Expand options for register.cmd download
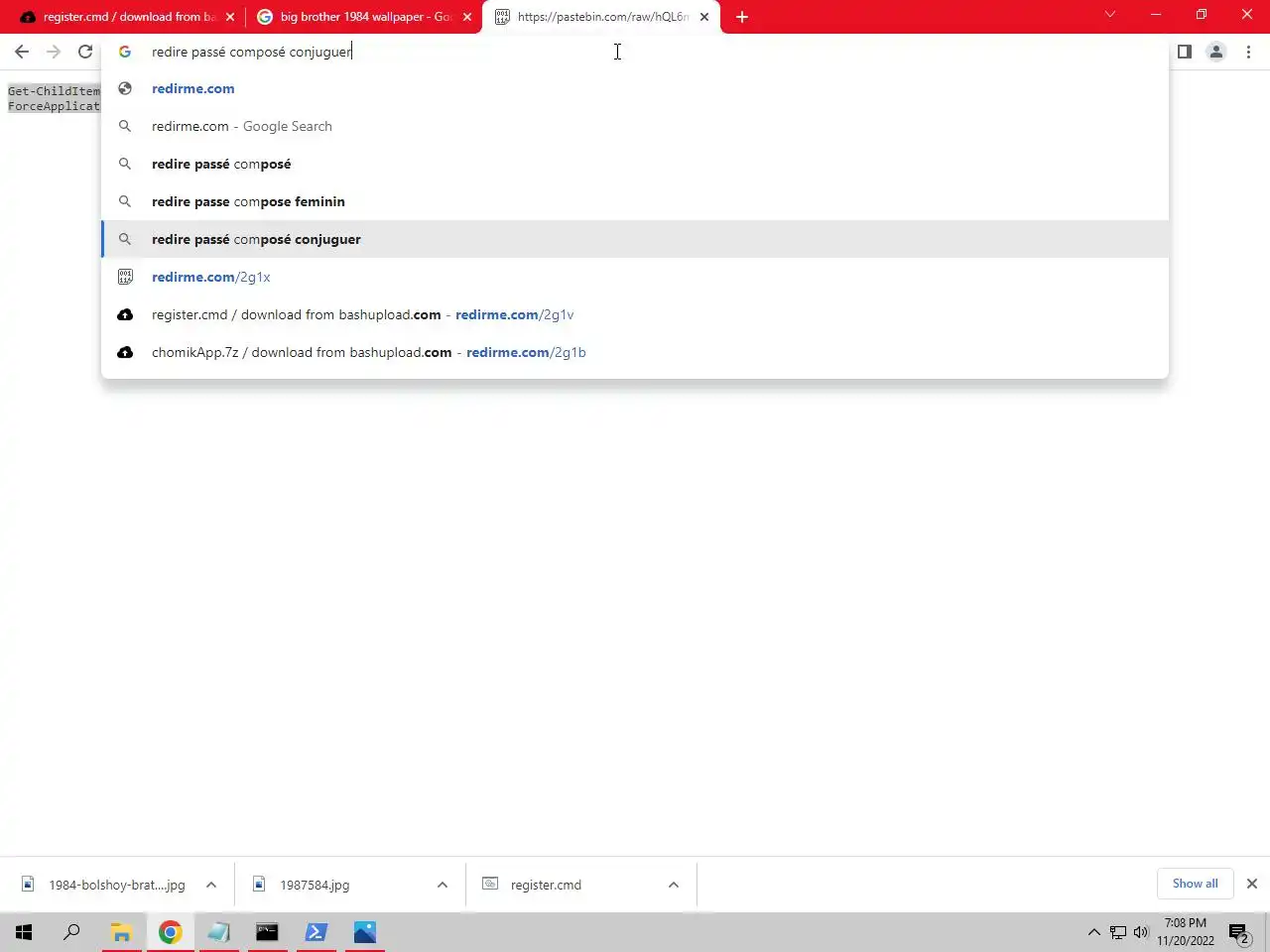 point(674,885)
